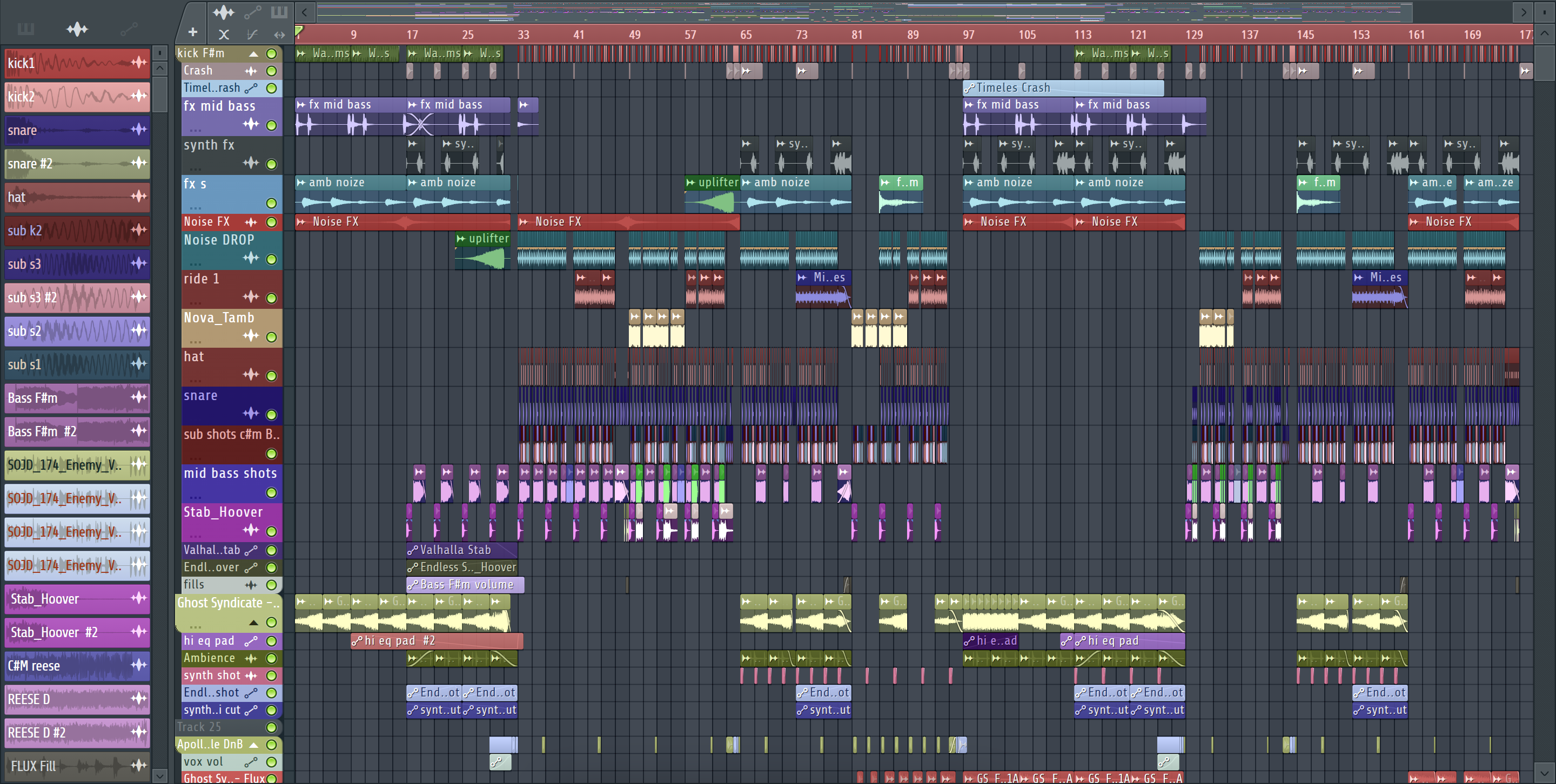Click the waveform icon on FLUX Fill picker item

pyautogui.click(x=139, y=765)
